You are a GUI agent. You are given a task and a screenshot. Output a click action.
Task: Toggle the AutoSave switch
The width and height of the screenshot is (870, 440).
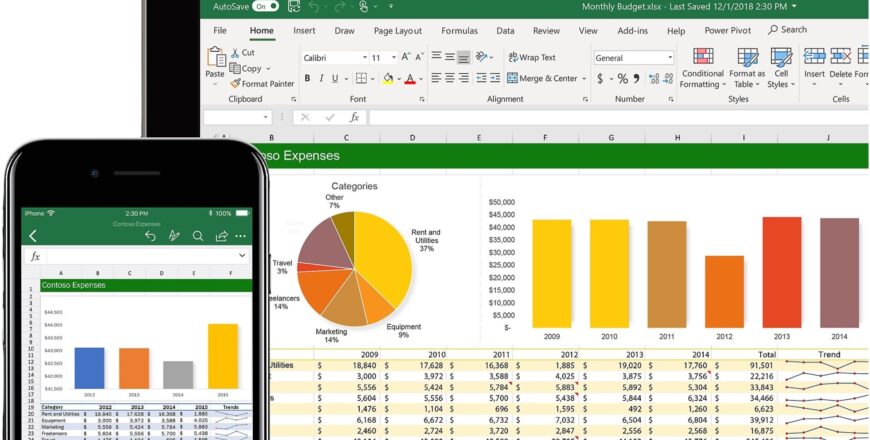click(x=265, y=7)
